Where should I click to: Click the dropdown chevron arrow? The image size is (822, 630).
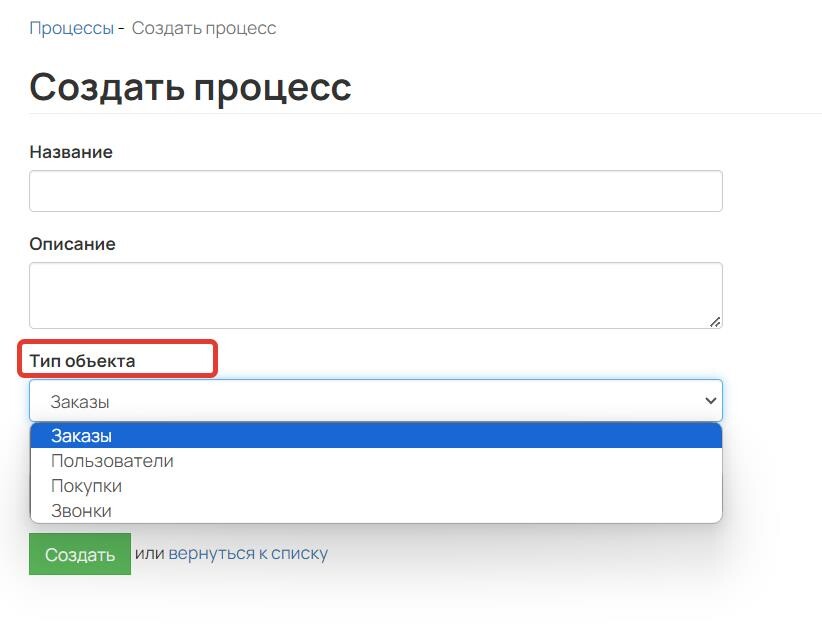point(710,401)
